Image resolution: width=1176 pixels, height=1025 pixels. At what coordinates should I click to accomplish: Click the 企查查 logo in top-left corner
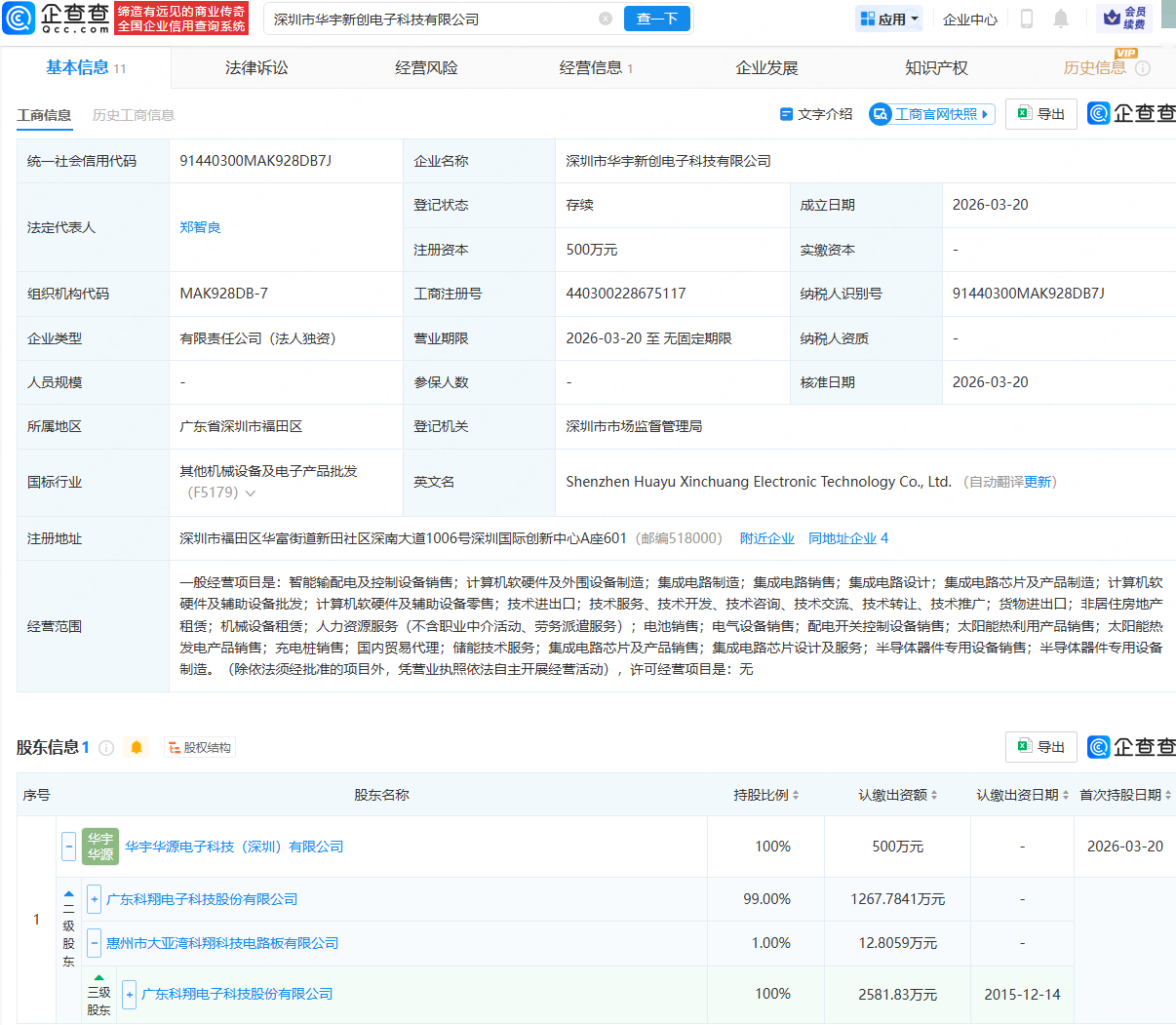(x=57, y=19)
